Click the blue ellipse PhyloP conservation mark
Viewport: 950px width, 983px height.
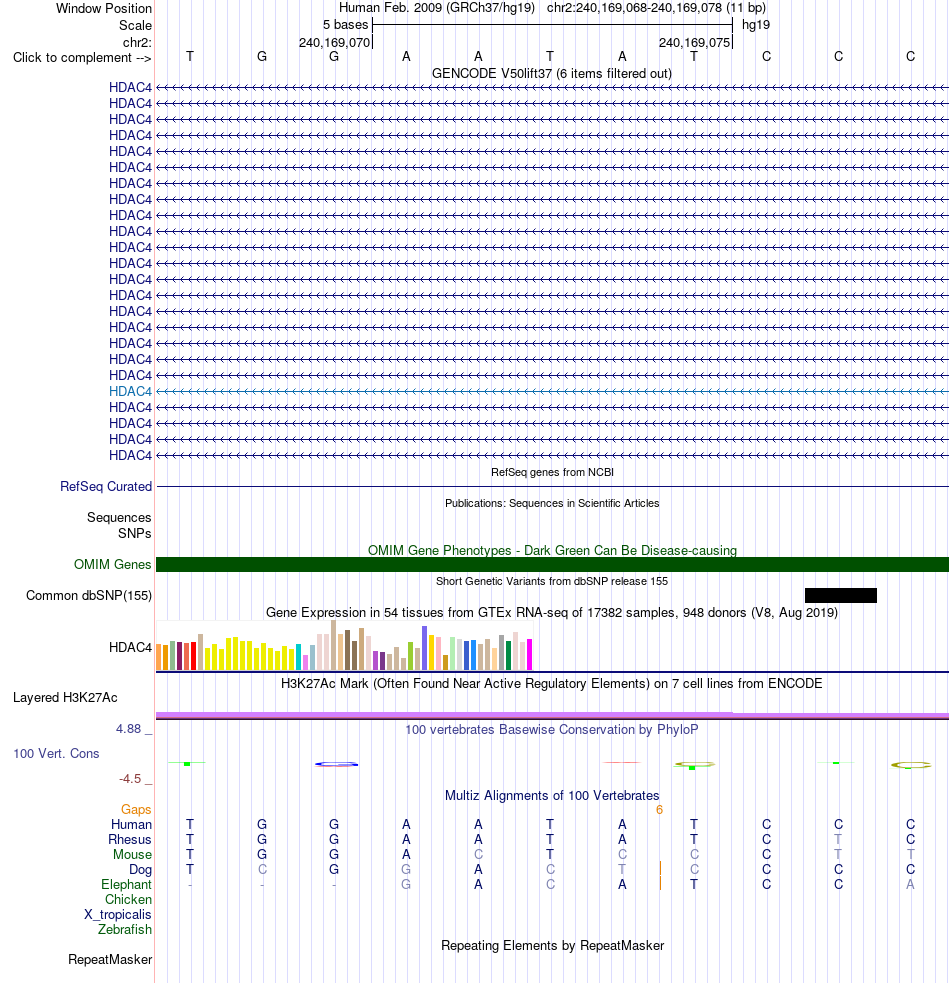[337, 764]
